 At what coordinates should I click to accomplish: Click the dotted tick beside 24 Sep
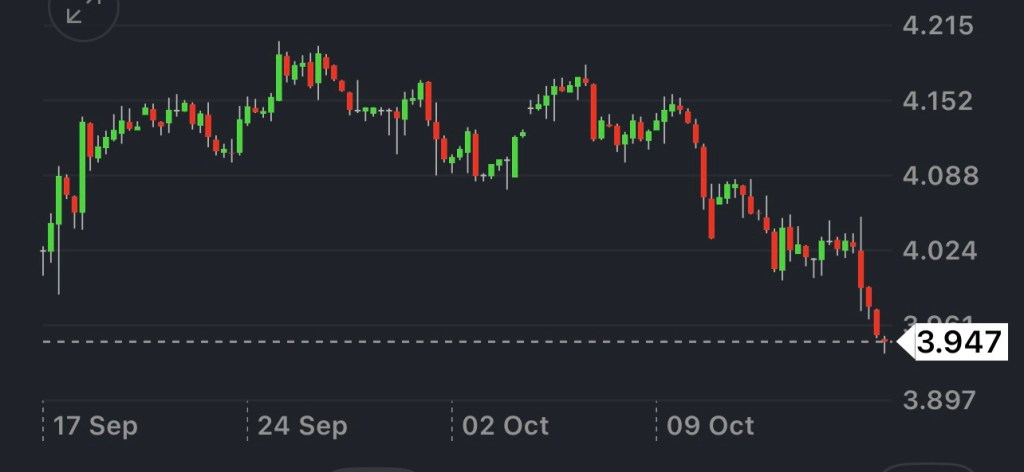[247, 420]
